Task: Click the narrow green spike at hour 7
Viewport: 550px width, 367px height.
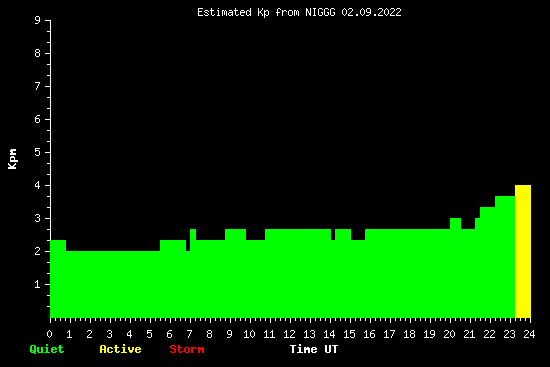Action: coord(193,234)
